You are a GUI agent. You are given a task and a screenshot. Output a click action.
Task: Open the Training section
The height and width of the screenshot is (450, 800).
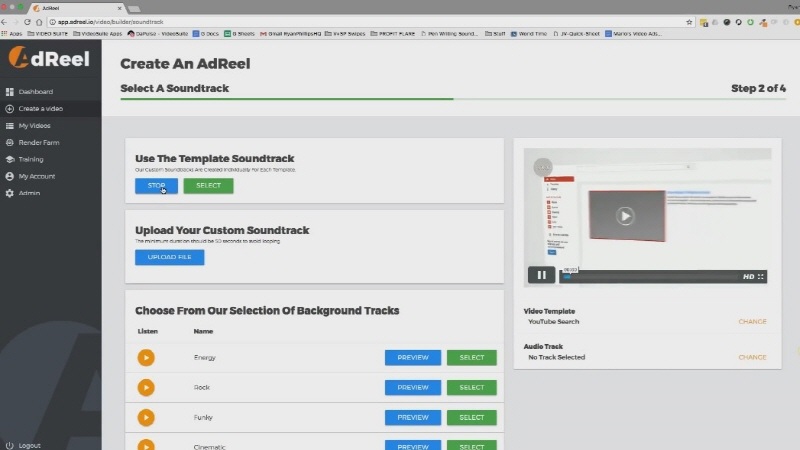click(31, 159)
